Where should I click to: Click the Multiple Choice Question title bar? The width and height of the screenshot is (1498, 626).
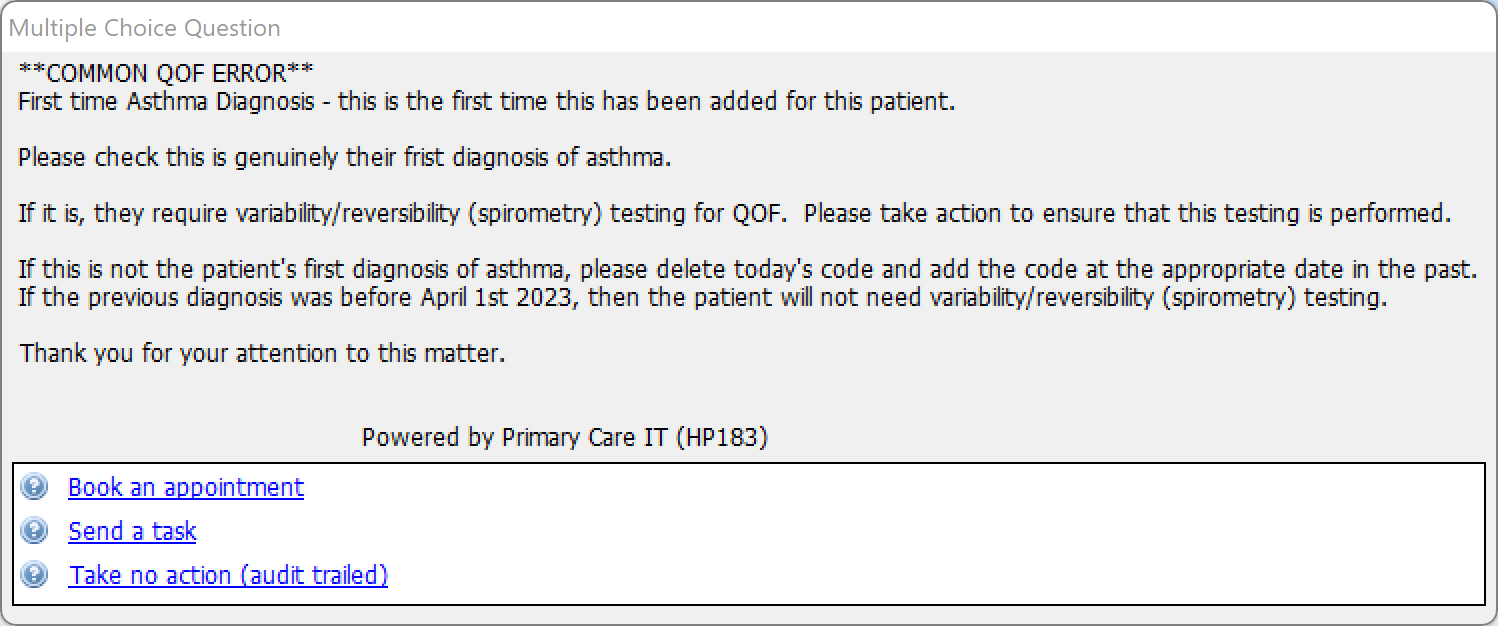pos(749,28)
